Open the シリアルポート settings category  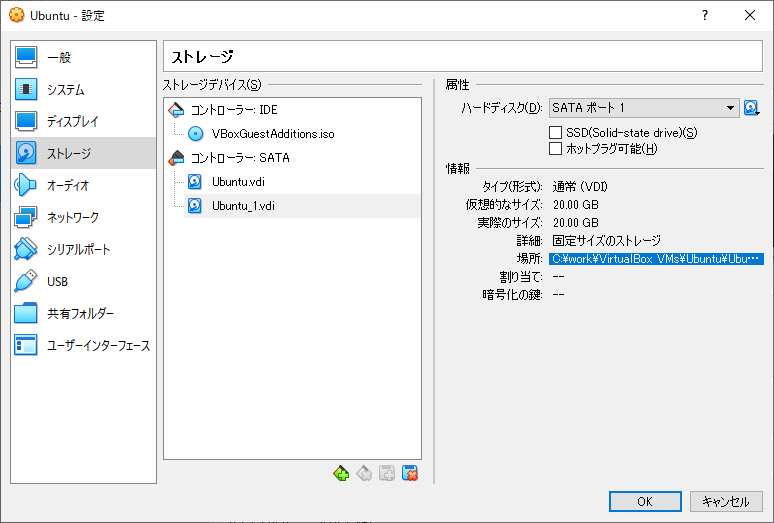click(83, 250)
